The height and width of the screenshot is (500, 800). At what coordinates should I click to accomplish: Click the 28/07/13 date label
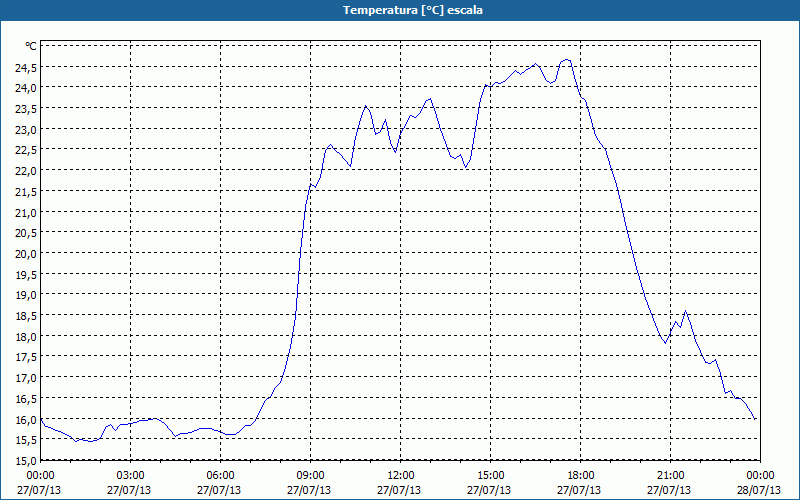pyautogui.click(x=759, y=490)
